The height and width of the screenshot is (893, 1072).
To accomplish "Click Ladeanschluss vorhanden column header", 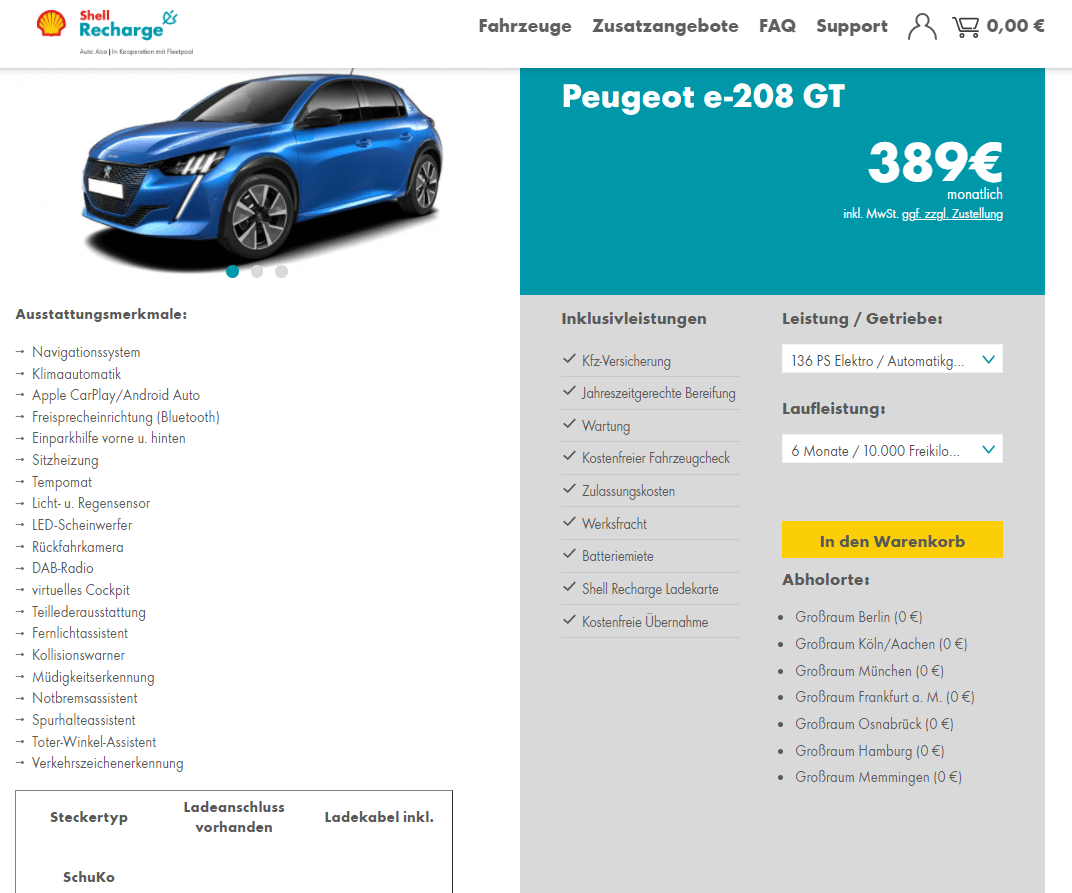I will tap(234, 817).
